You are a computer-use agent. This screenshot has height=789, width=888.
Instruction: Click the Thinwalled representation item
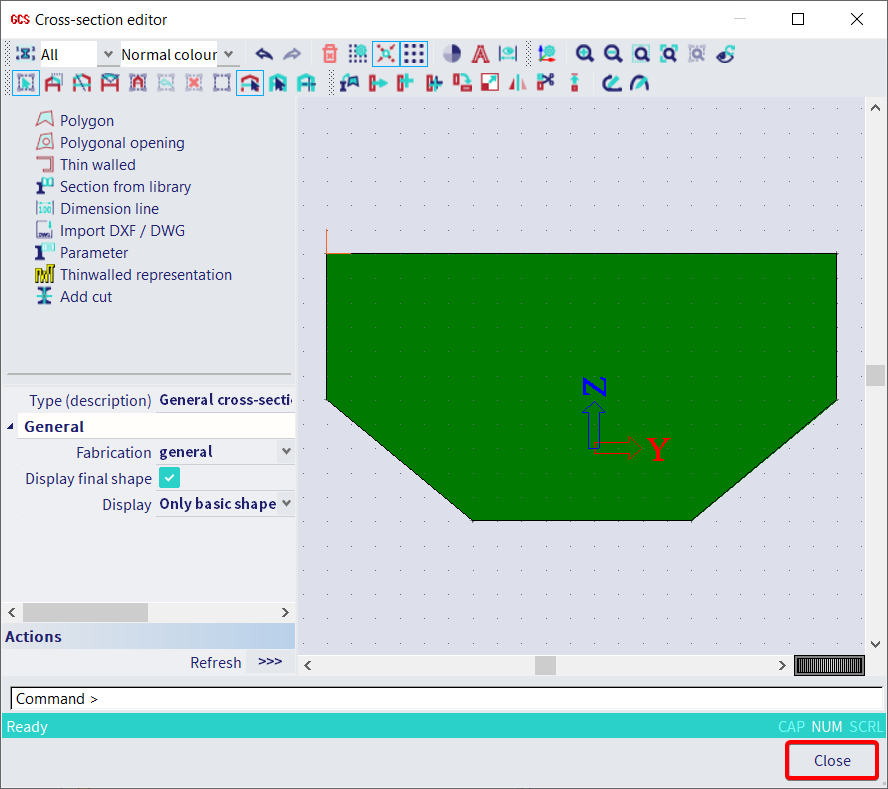[x=145, y=274]
